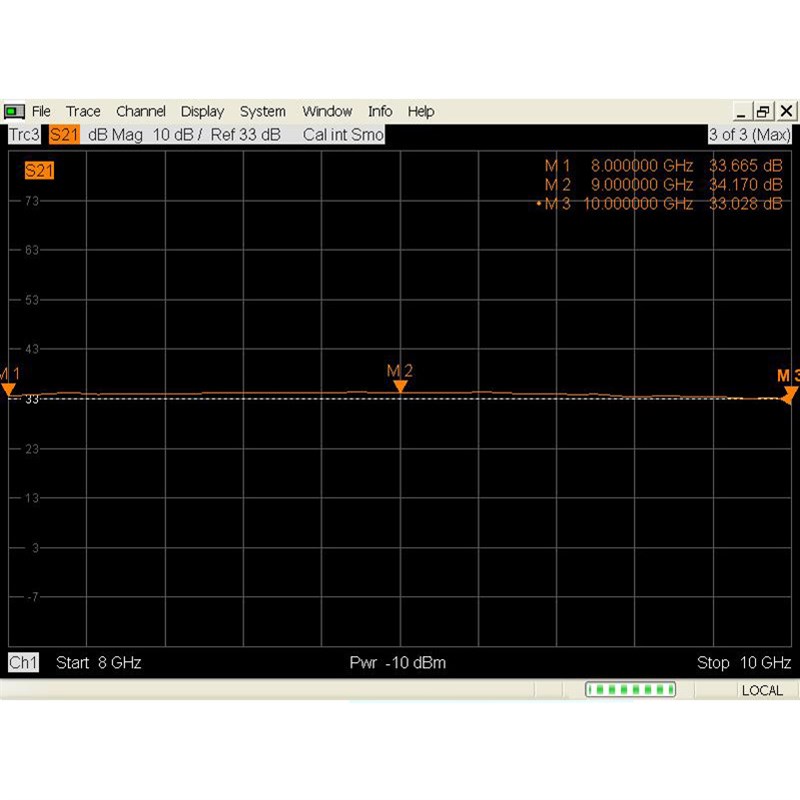Open the Window menu
800x800 pixels.
[327, 111]
